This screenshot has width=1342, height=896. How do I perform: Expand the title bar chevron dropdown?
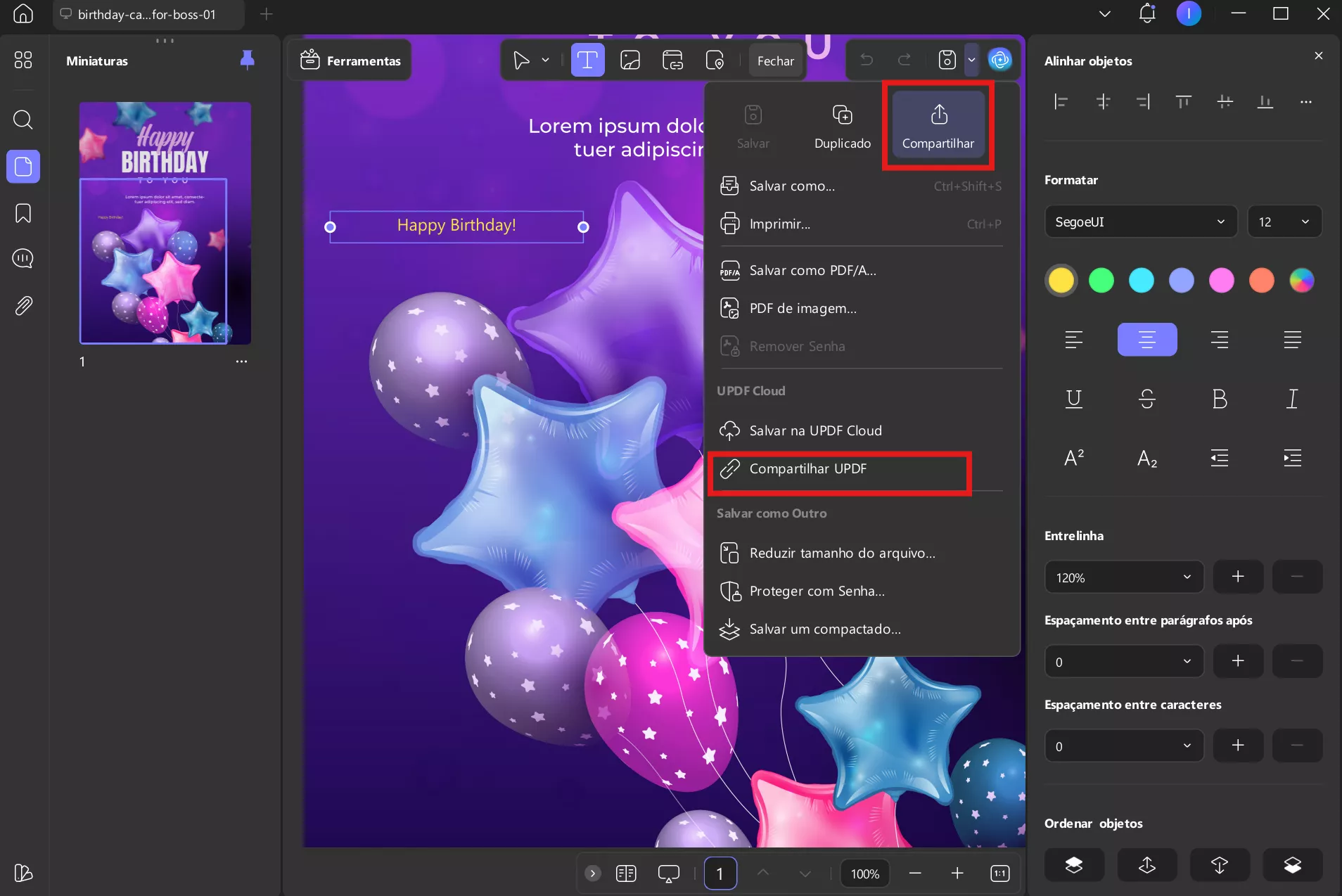(1104, 14)
